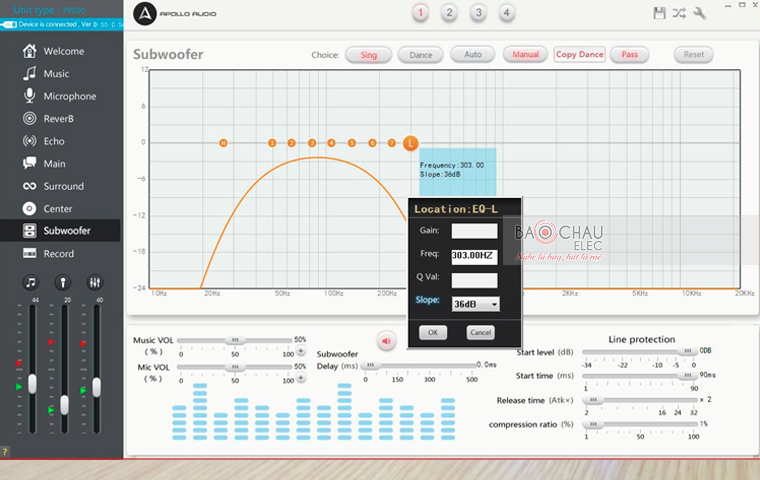Image resolution: width=760 pixels, height=480 pixels.
Task: Open the wrench settings icon
Action: pyautogui.click(x=699, y=13)
